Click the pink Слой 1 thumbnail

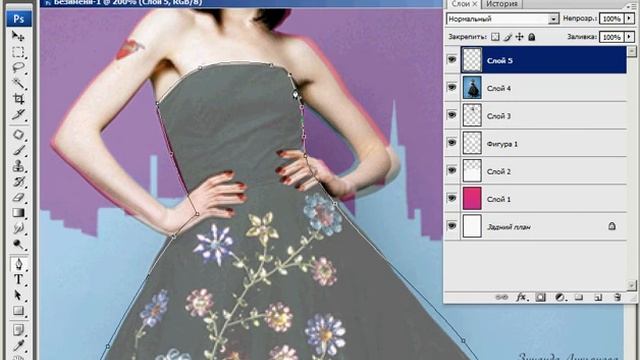(472, 198)
